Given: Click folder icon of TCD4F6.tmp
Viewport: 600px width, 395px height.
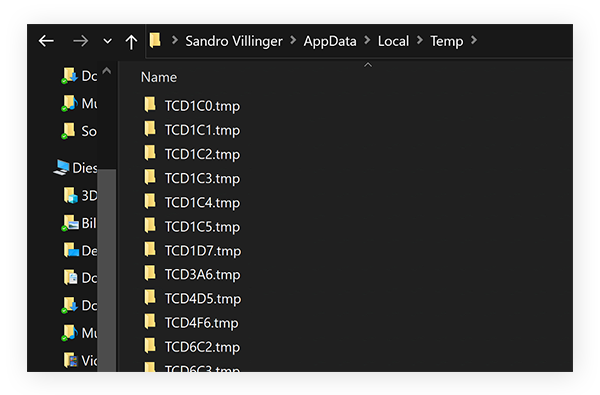Looking at the screenshot, I should click(150, 321).
